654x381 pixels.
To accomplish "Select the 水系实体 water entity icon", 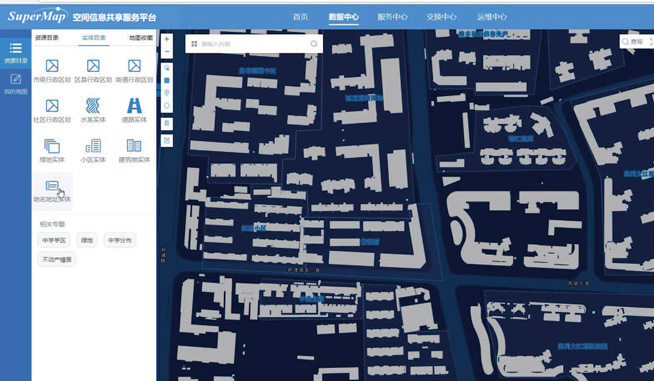I will [x=93, y=110].
